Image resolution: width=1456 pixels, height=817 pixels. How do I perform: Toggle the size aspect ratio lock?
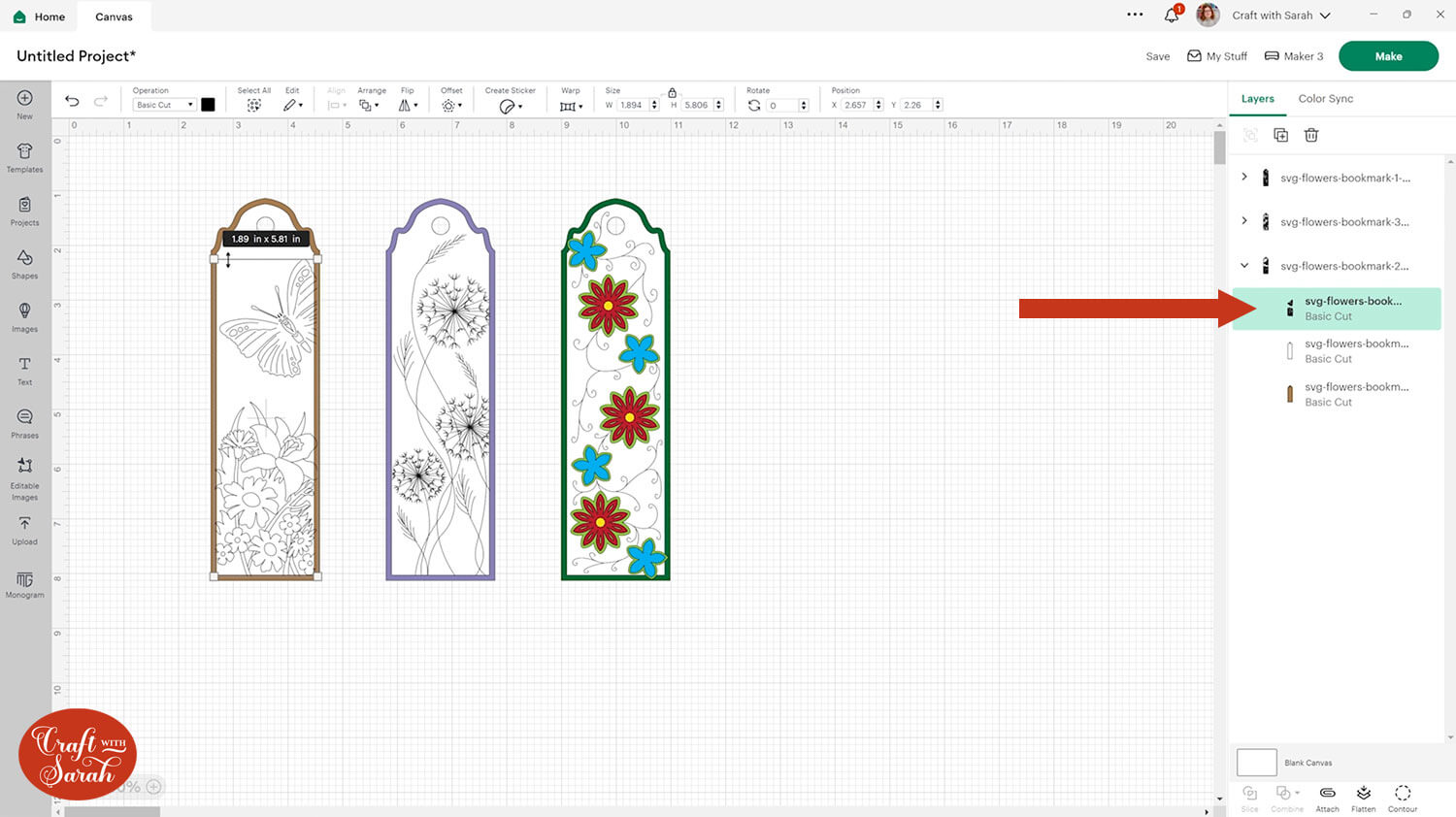(x=672, y=92)
